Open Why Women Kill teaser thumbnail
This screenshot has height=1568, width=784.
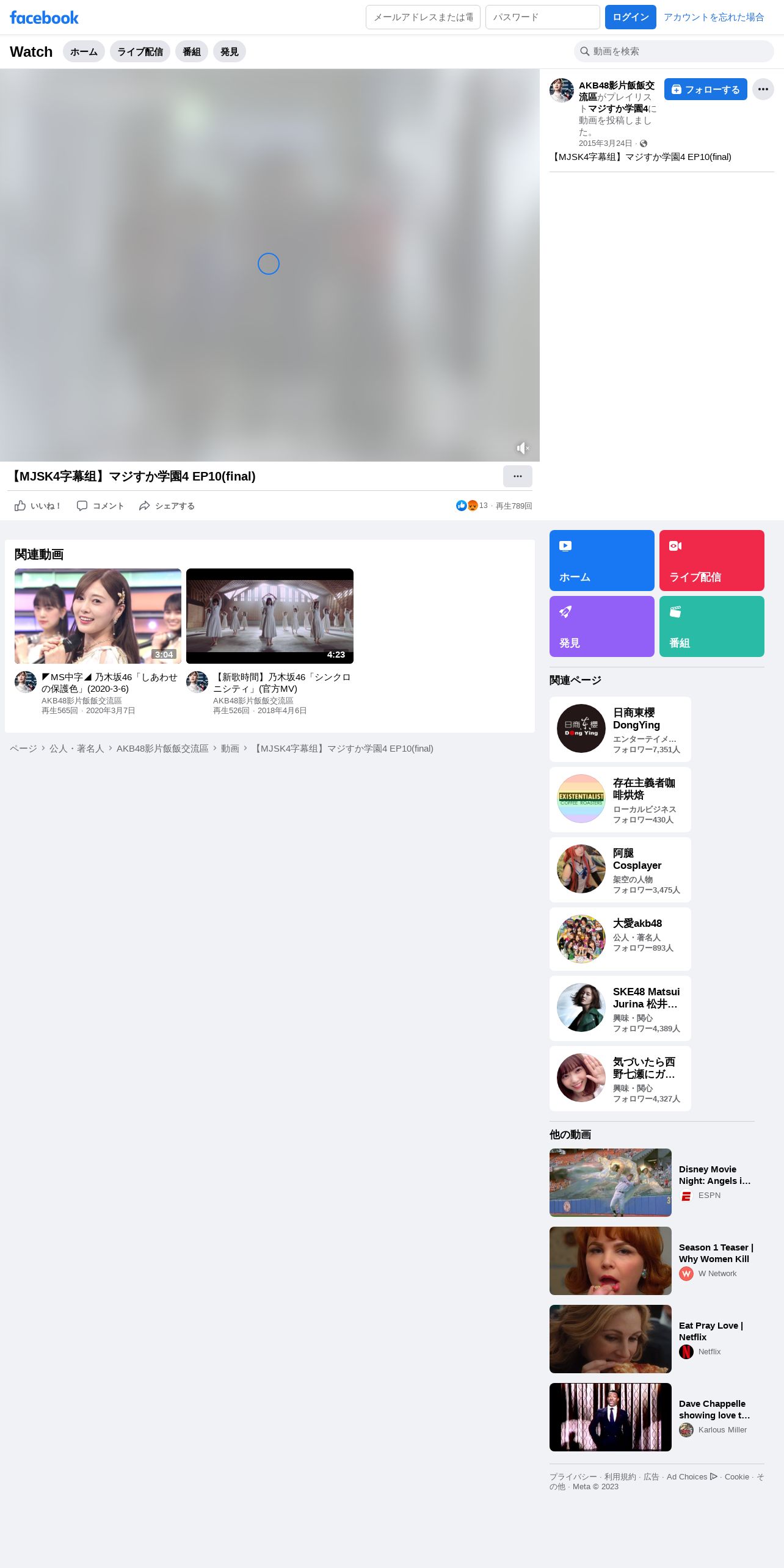(611, 1261)
